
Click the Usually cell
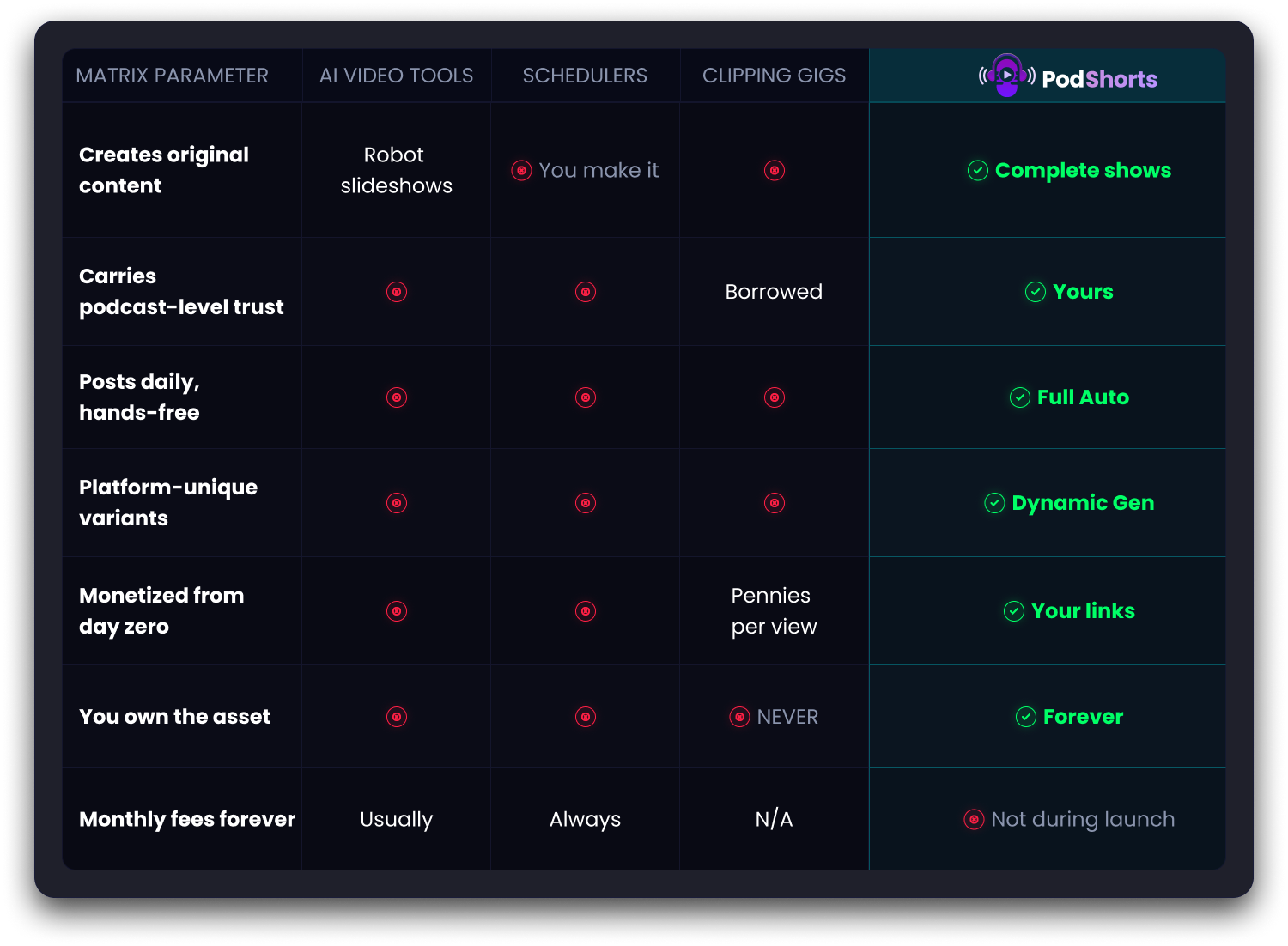pos(396,820)
